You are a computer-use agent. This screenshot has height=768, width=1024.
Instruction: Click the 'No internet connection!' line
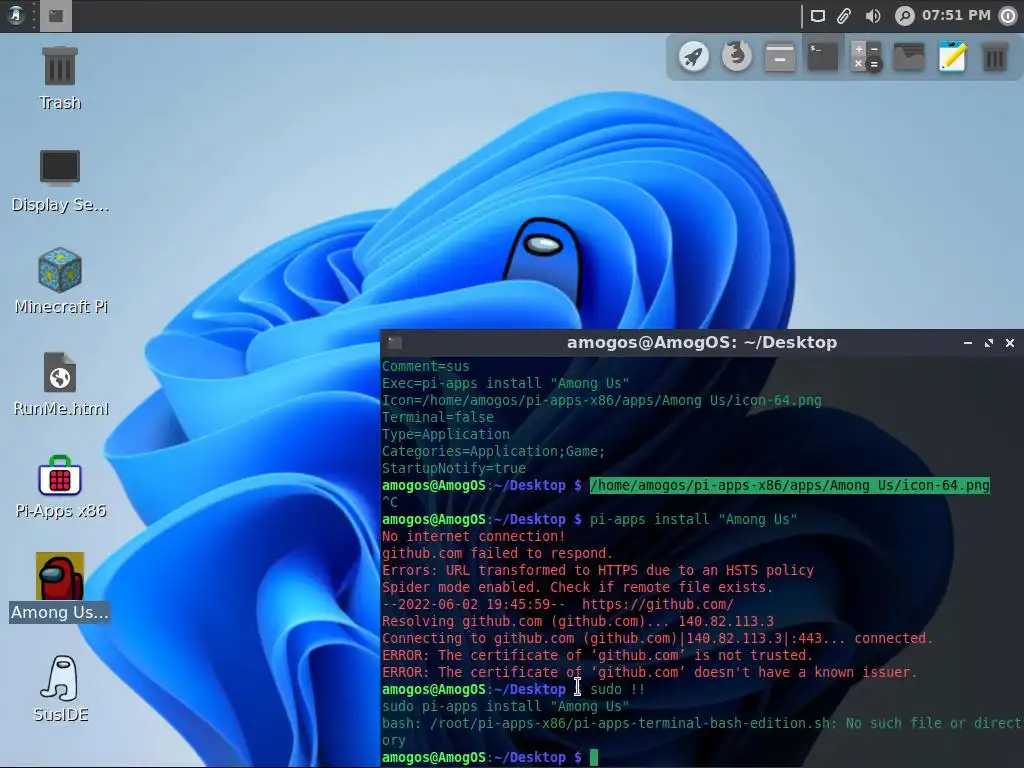[x=473, y=536]
